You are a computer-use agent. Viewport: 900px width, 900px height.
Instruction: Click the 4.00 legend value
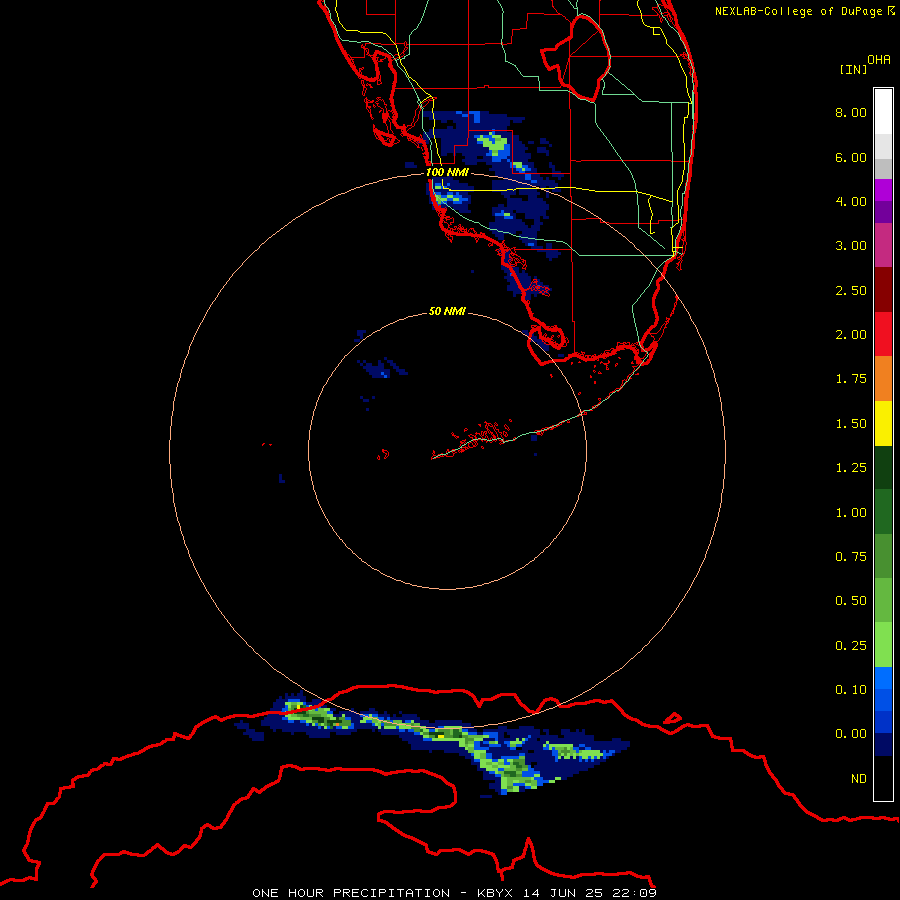point(851,201)
